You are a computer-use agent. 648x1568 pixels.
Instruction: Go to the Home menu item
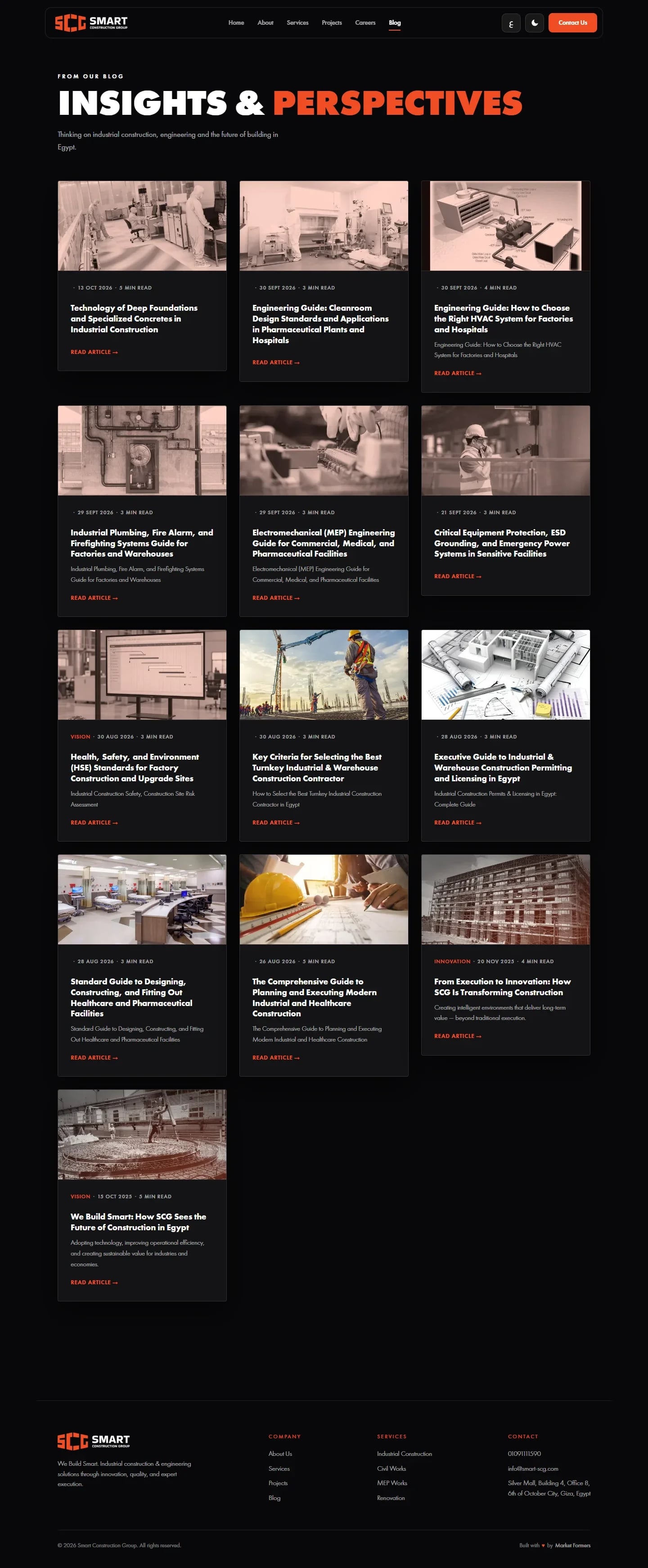coord(236,23)
